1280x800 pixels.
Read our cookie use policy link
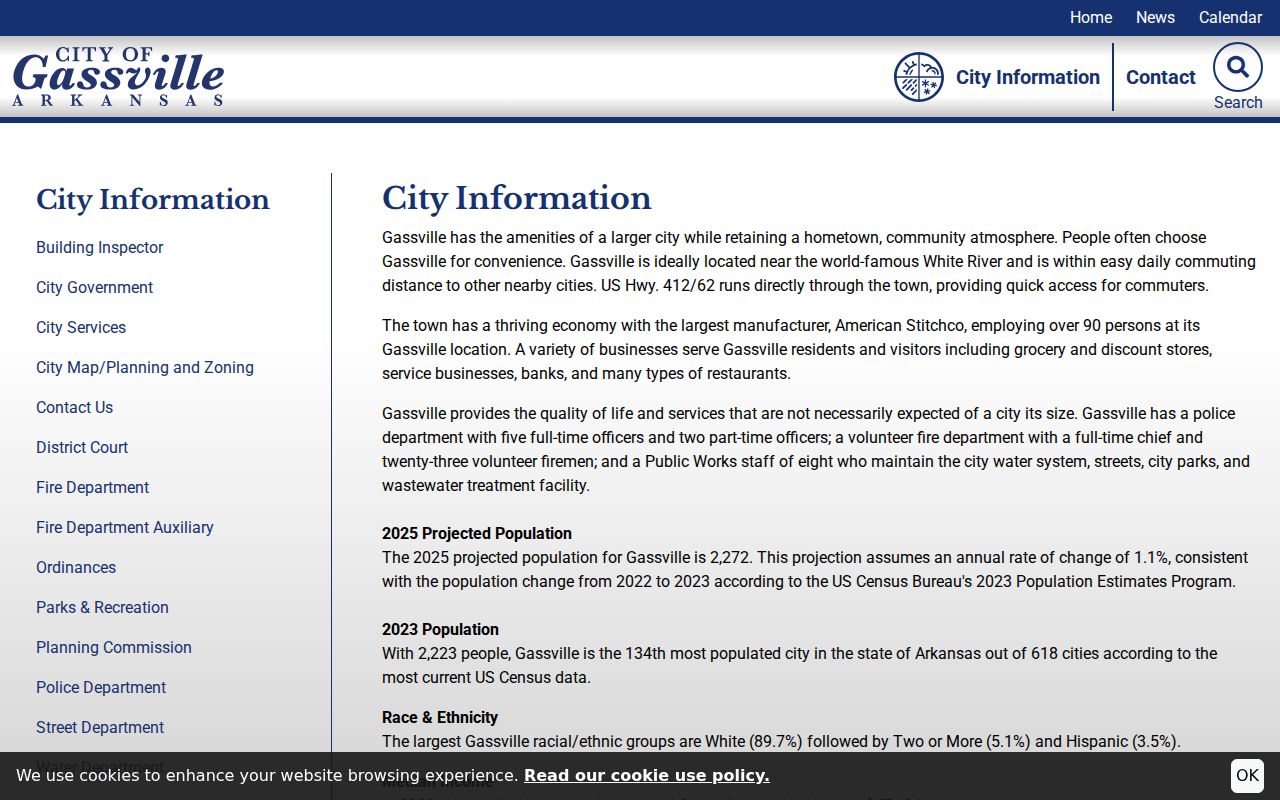(647, 775)
